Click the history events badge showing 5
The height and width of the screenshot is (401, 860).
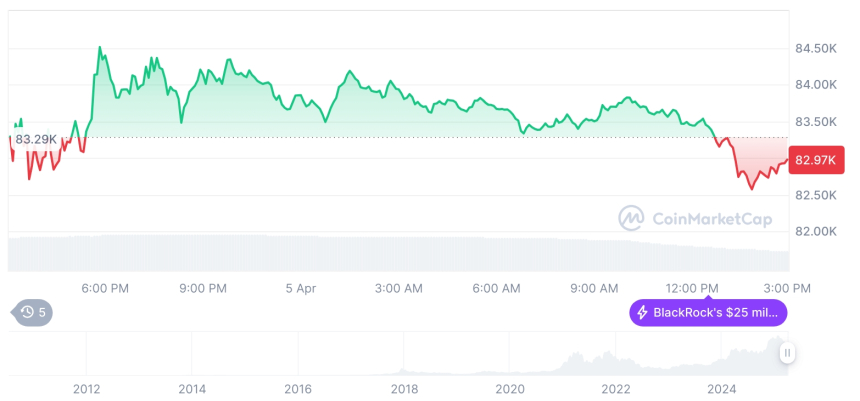coord(34,313)
